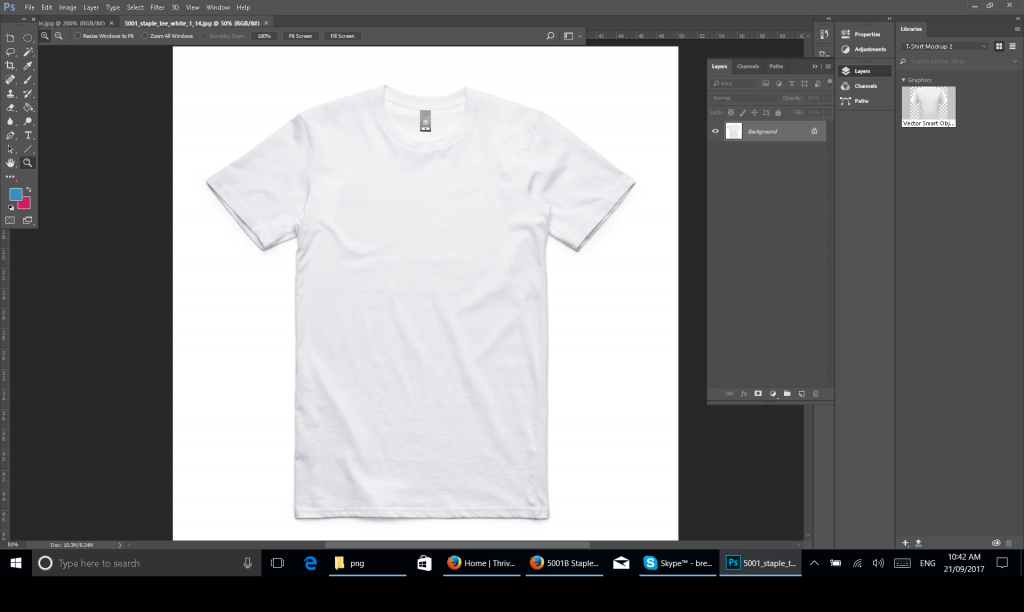Select the Lasso tool

[x=10, y=52]
